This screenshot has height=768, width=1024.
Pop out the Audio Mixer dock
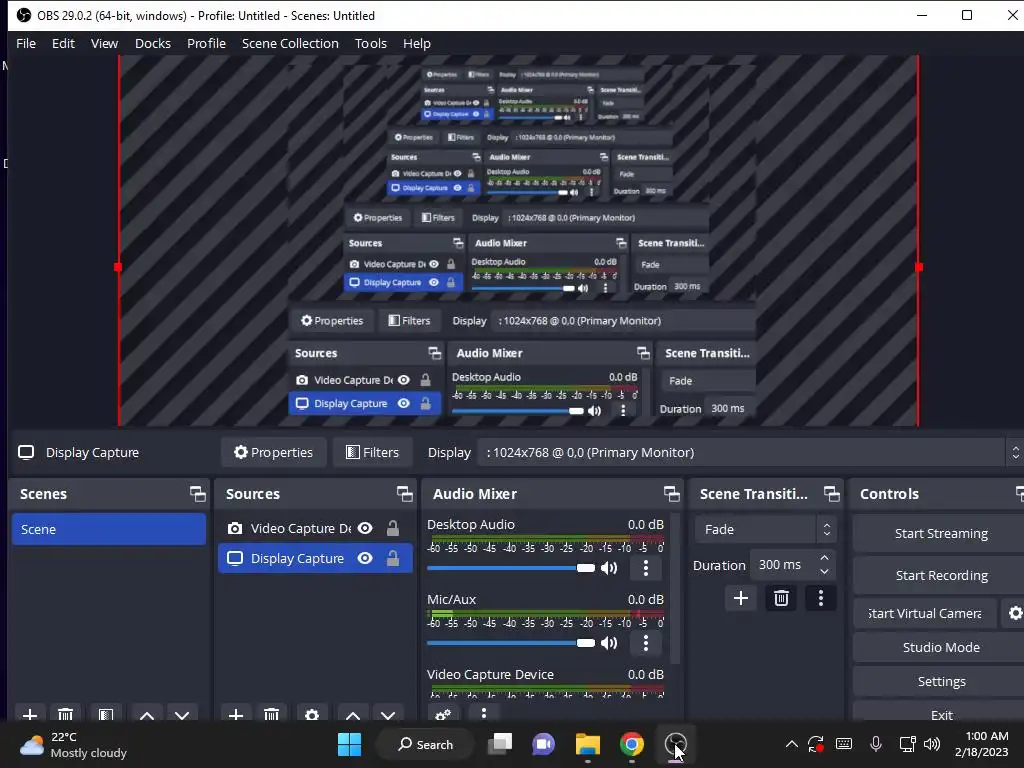tap(671, 494)
